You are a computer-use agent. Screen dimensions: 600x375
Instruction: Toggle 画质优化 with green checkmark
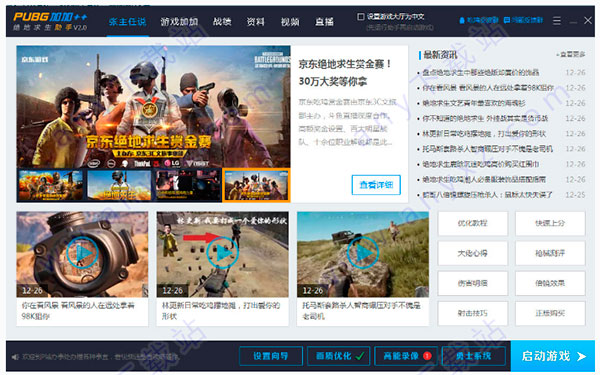pos(339,356)
